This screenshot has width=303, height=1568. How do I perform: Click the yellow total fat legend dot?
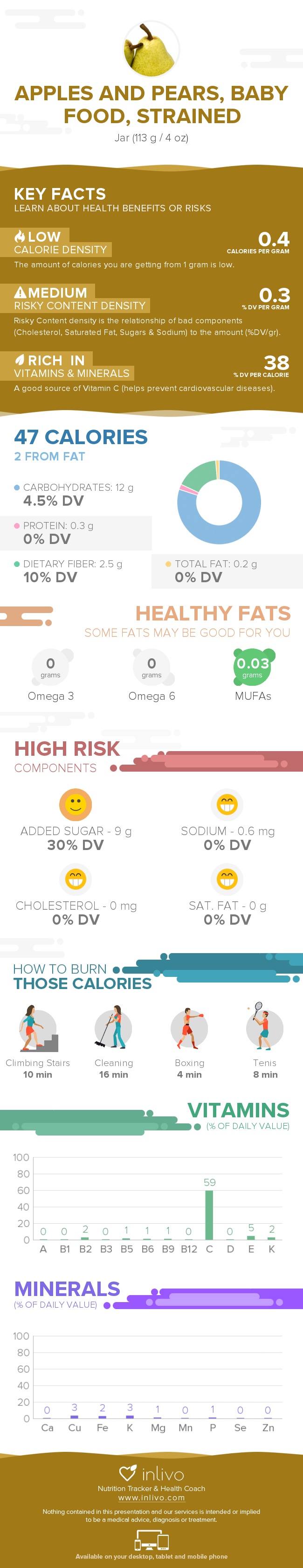pyautogui.click(x=169, y=564)
